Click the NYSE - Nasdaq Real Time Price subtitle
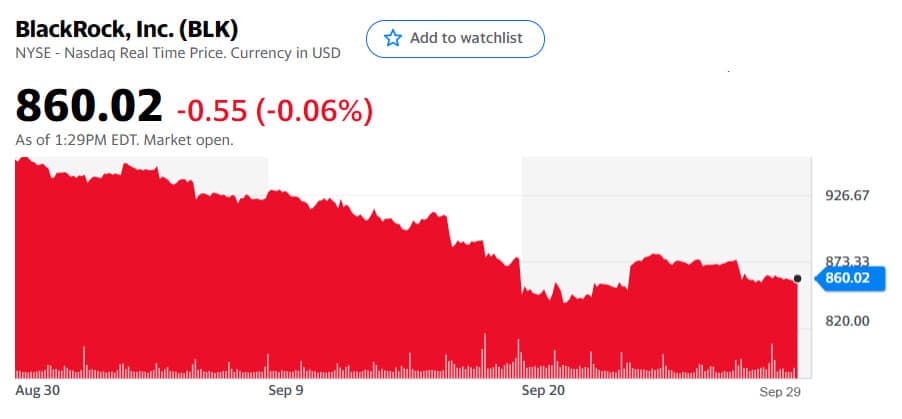The image size is (902, 419). pos(178,53)
